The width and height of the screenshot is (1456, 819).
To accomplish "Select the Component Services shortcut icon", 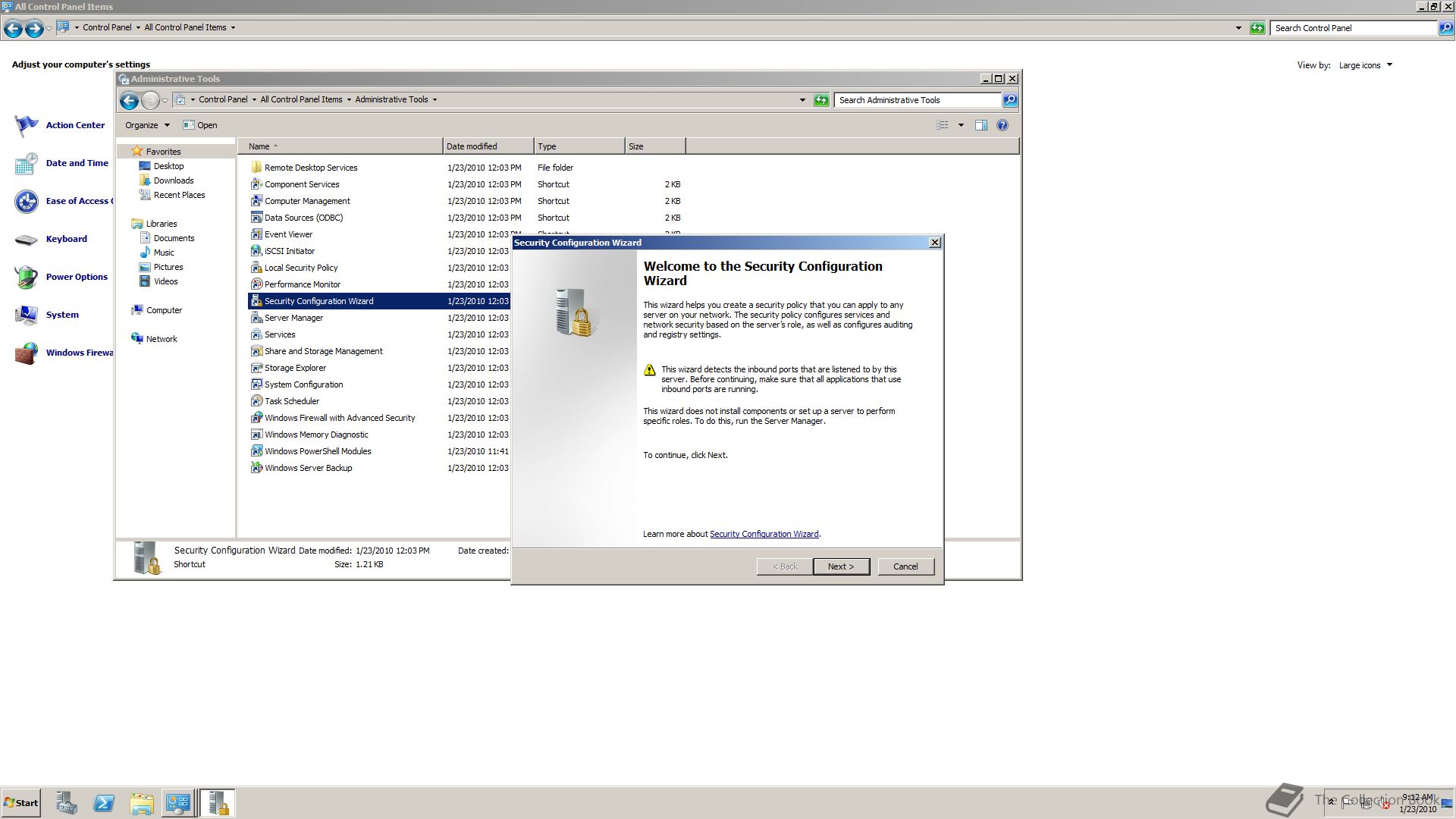I will pyautogui.click(x=256, y=184).
